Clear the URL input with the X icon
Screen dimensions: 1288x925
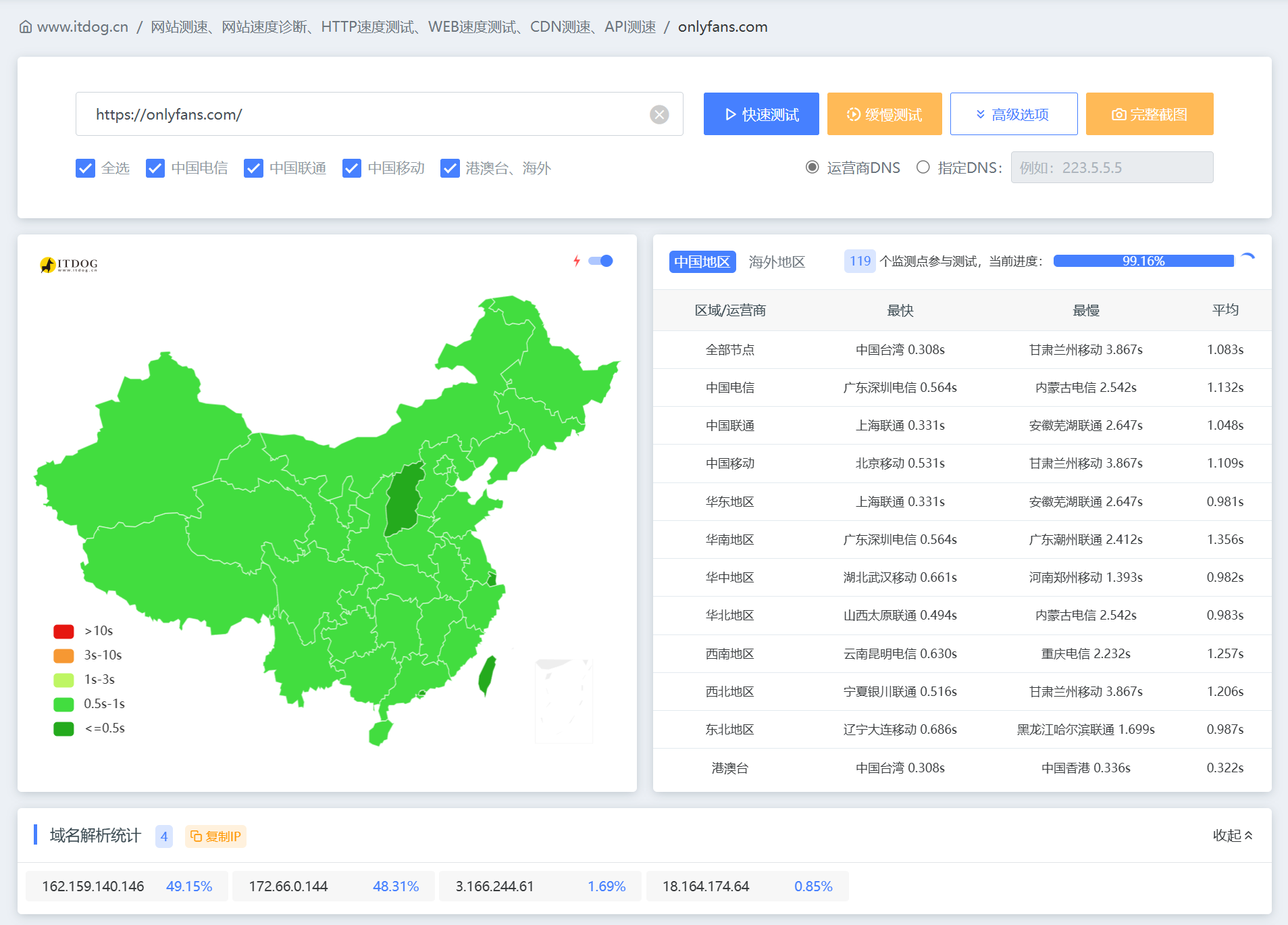click(659, 114)
